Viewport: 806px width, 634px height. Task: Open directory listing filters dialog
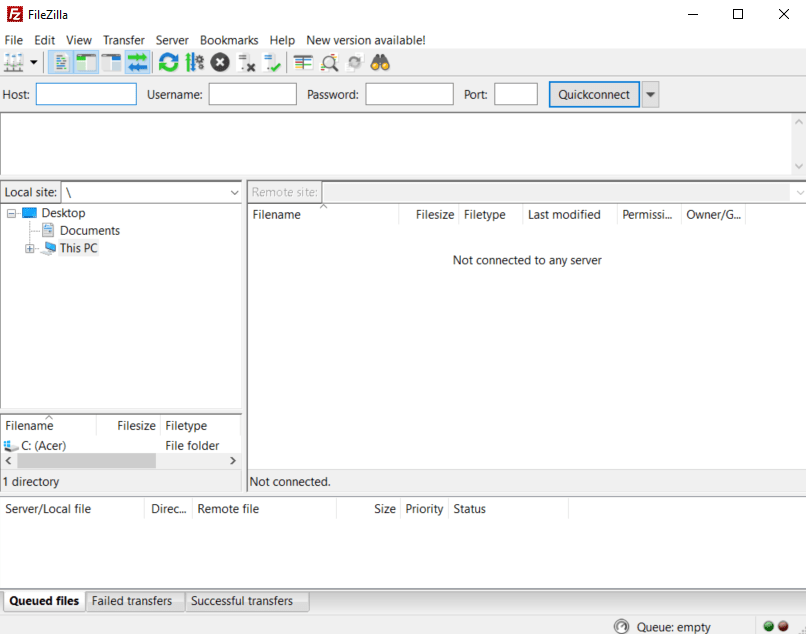point(303,63)
